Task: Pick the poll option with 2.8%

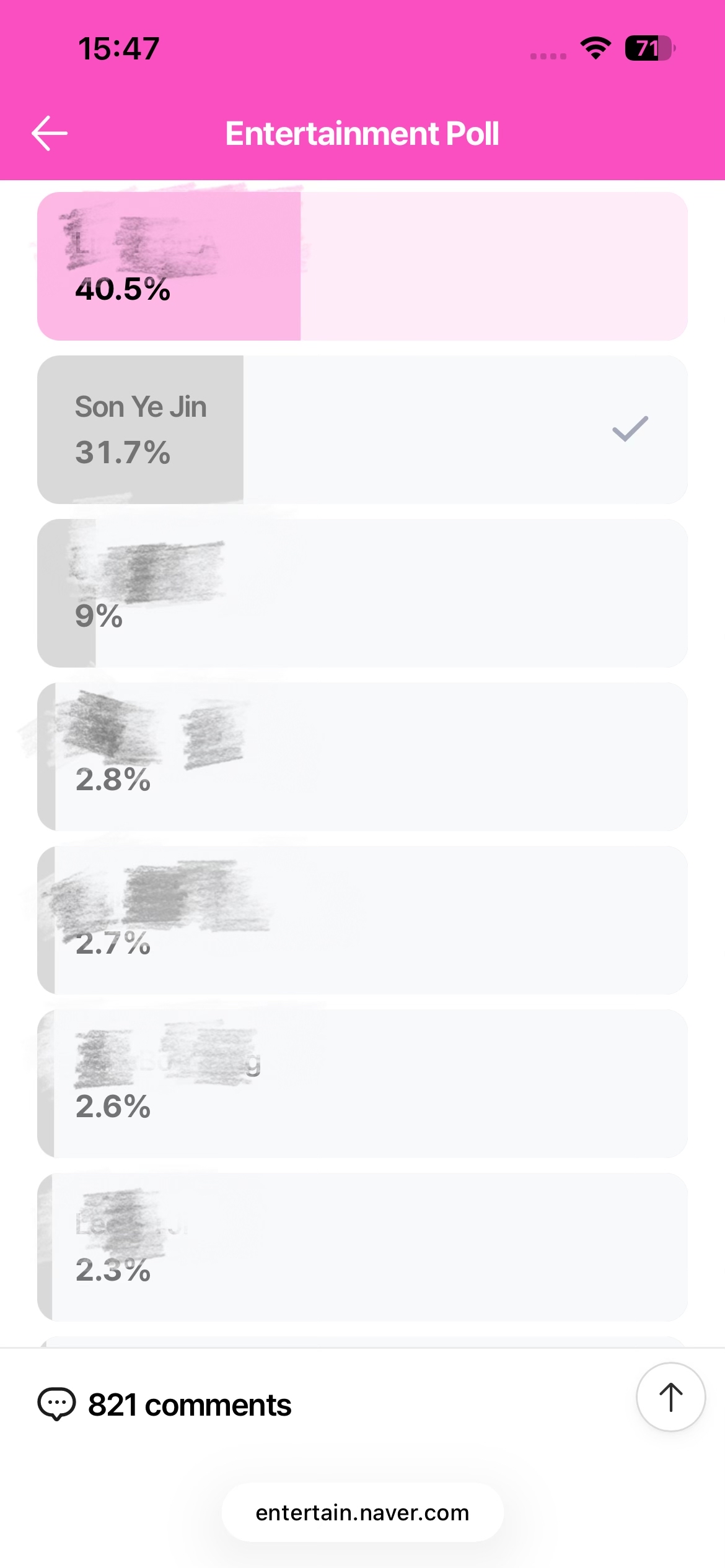Action: tap(362, 757)
